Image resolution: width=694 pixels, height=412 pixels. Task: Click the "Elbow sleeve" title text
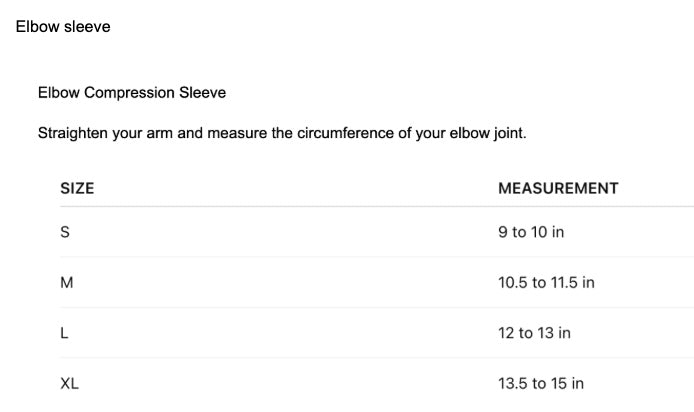[x=63, y=27]
